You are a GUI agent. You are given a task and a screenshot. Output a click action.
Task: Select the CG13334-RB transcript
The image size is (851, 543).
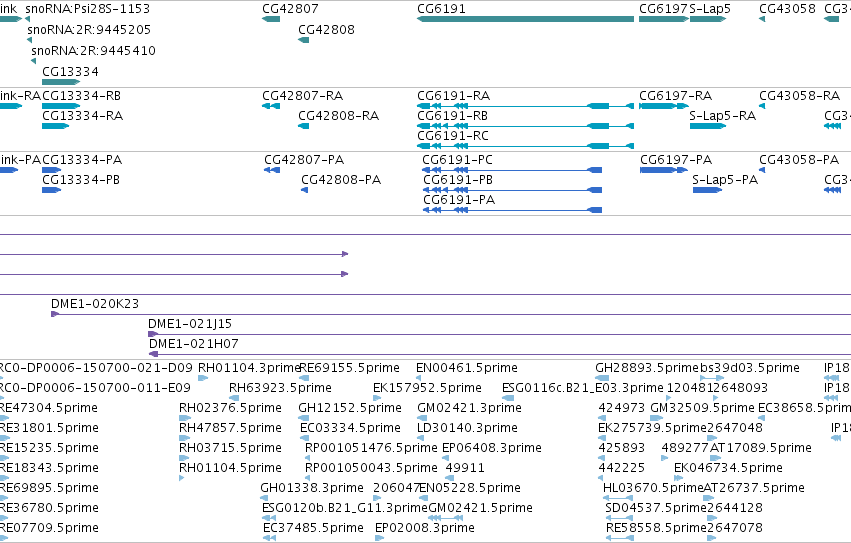[x=61, y=106]
